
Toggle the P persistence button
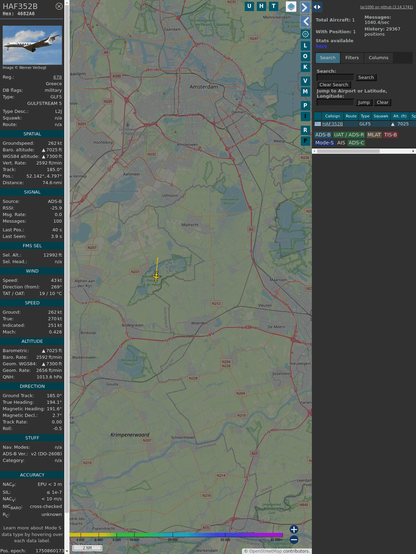(x=305, y=105)
